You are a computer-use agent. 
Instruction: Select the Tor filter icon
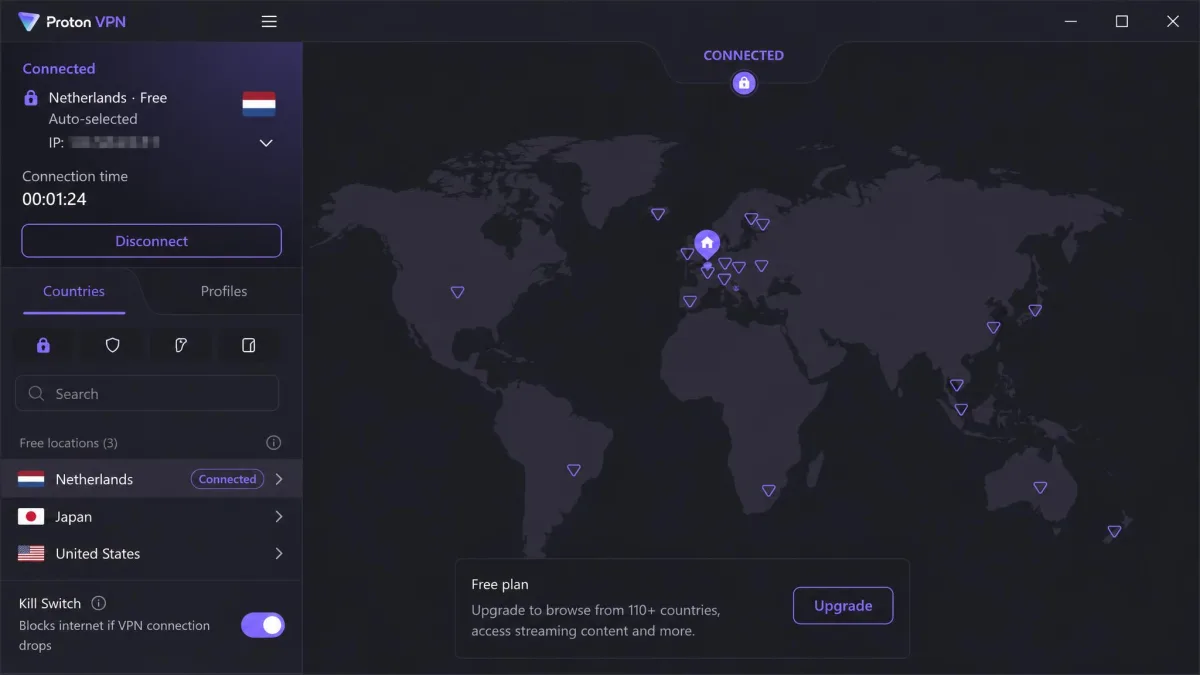point(181,345)
